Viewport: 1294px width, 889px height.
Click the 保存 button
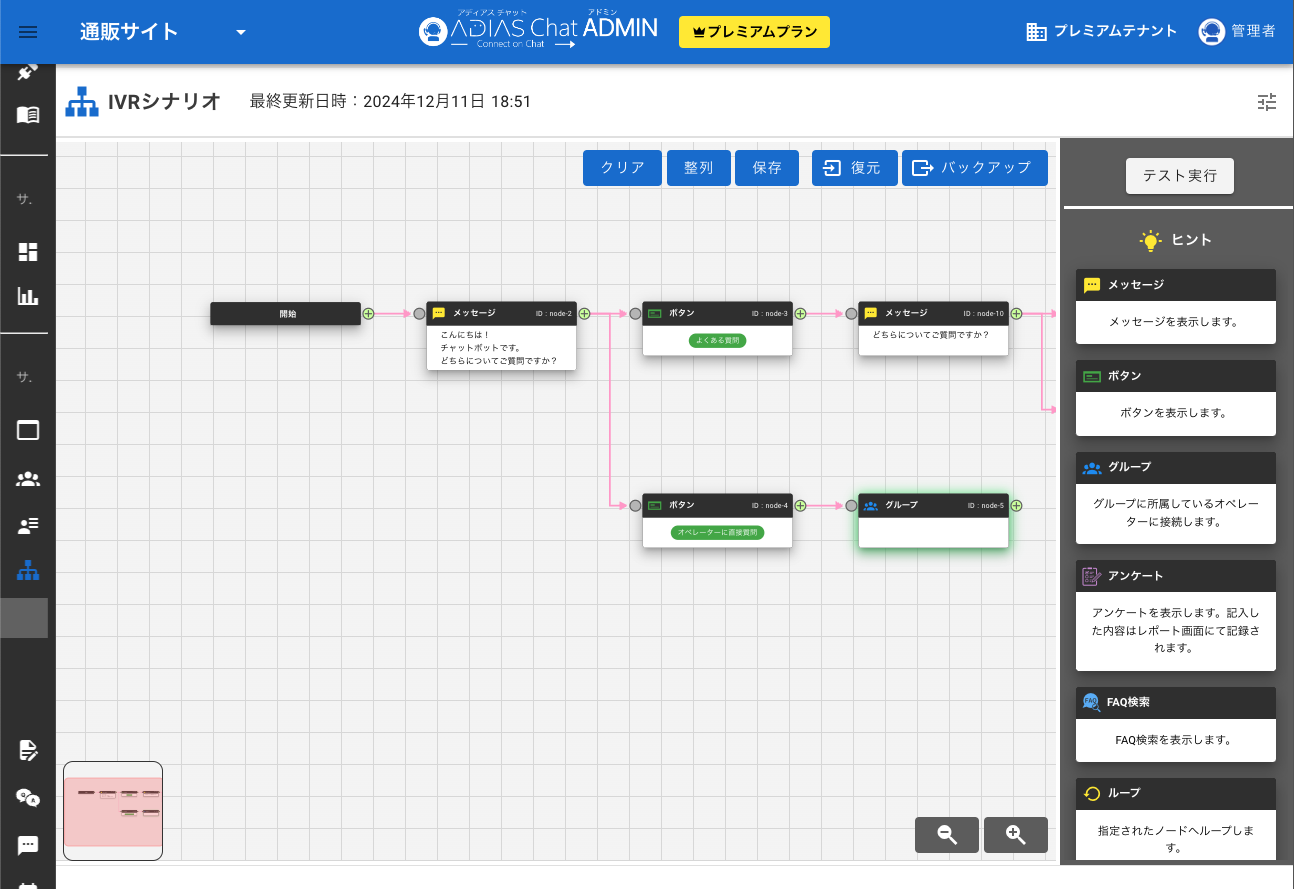pos(767,168)
